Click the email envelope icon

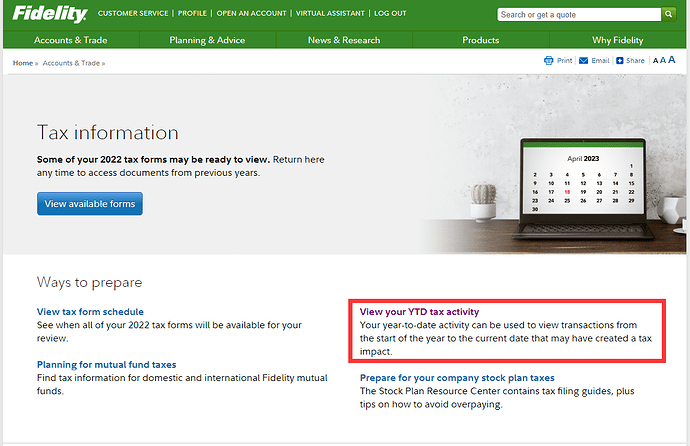point(584,61)
